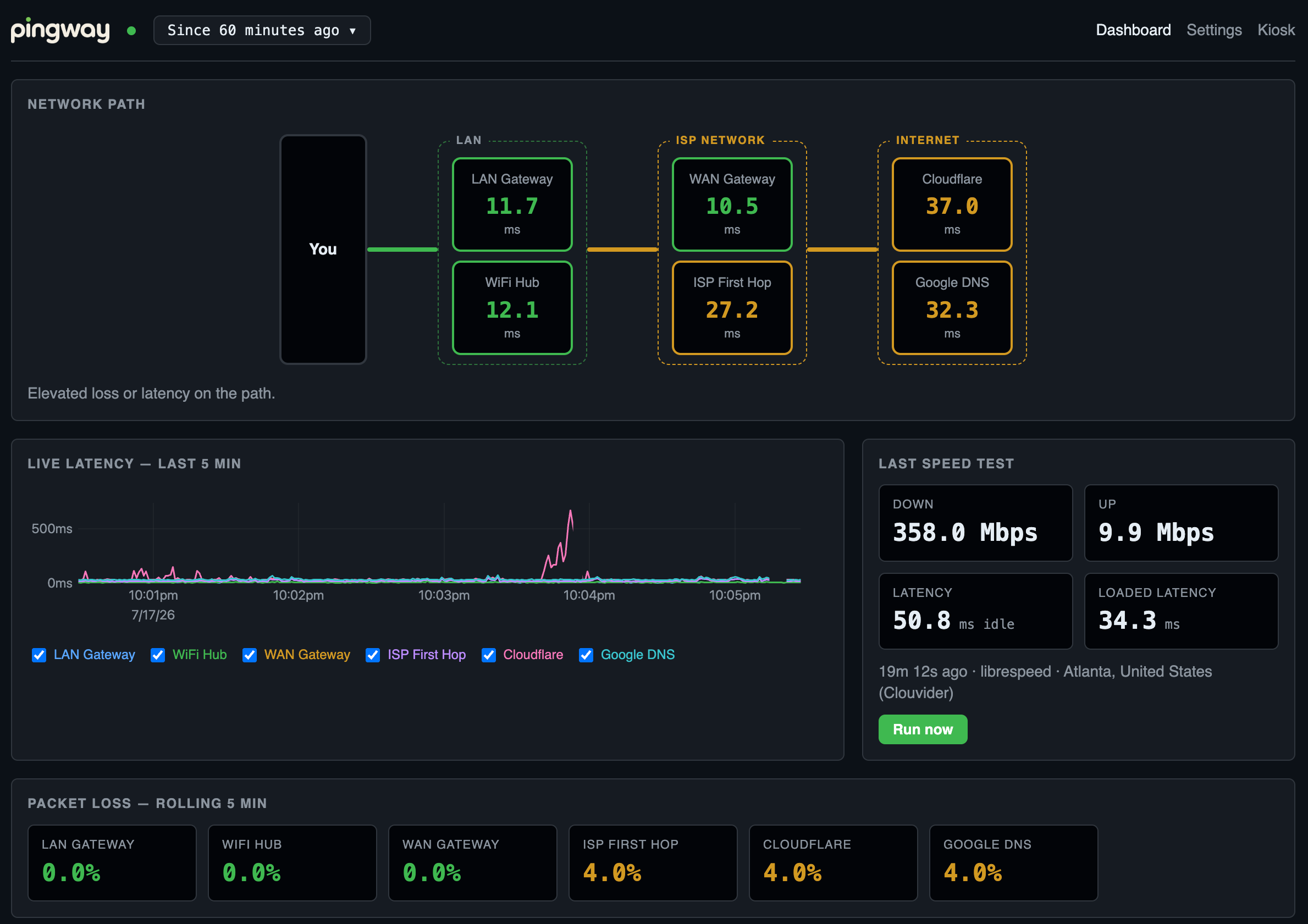Click the ISP FIRST HOP 4.0% loss tile

click(653, 862)
